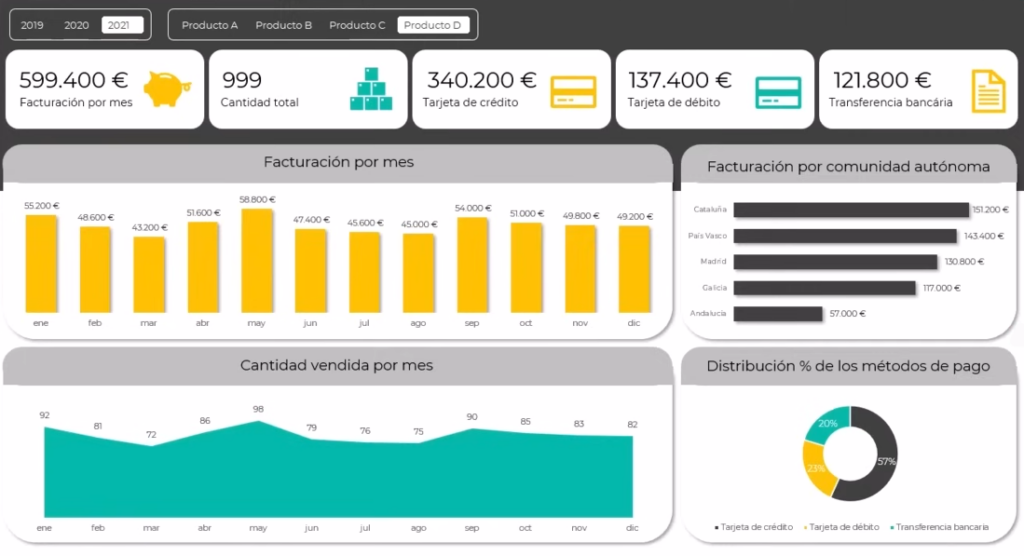This screenshot has width=1024, height=556.
Task: Select the feb bar in billing chart
Action: (95, 270)
